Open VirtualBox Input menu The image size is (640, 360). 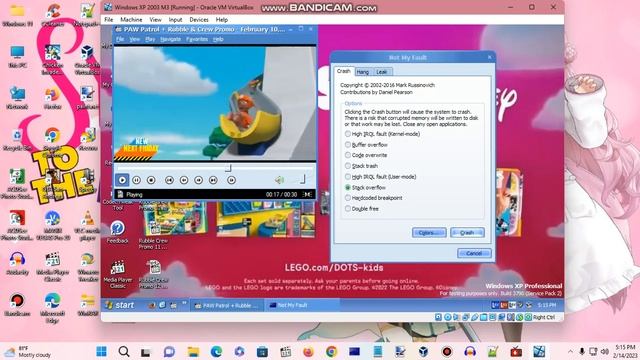tap(175, 20)
